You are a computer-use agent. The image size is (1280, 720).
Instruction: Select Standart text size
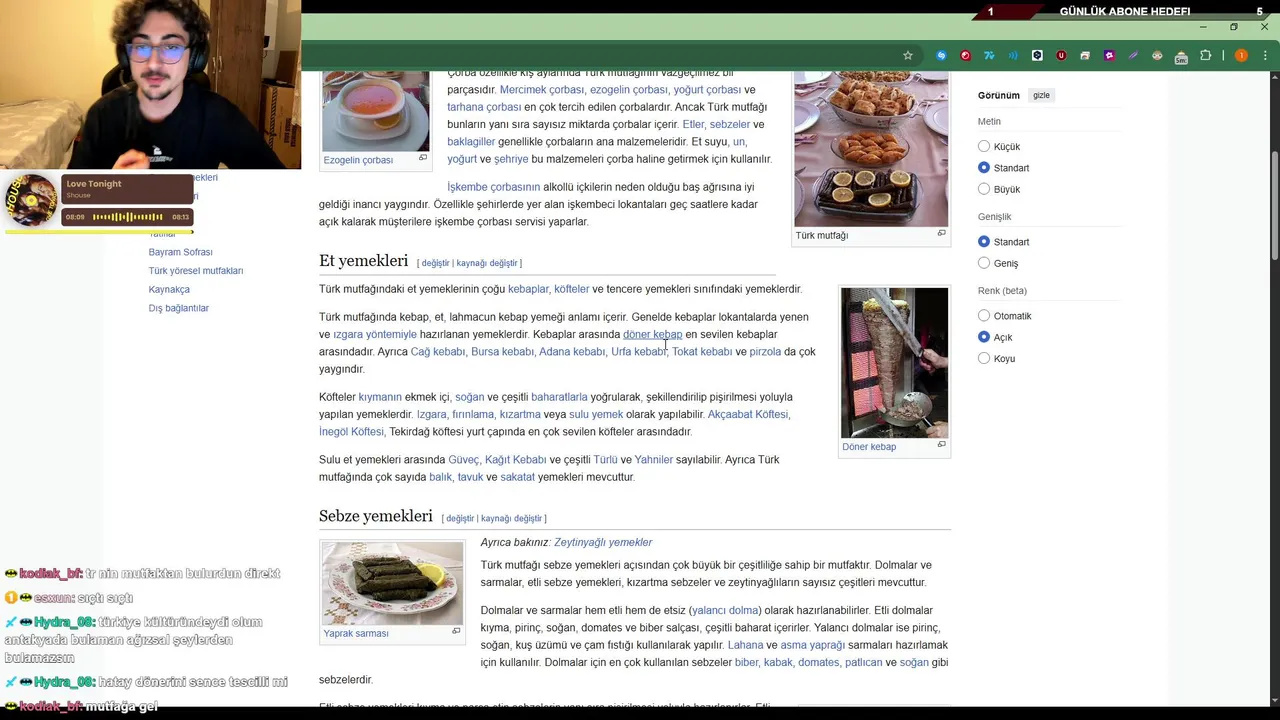click(984, 167)
